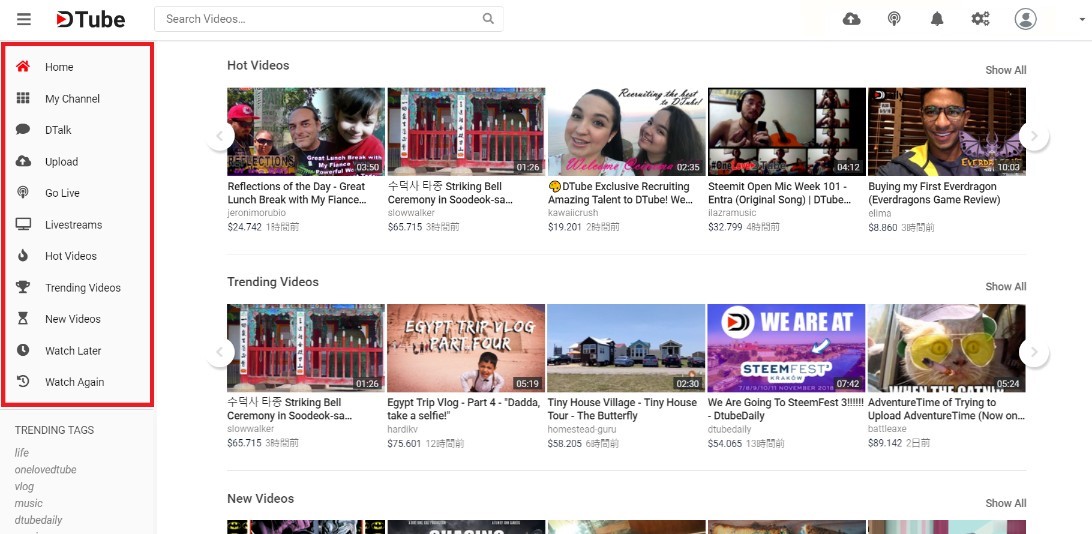Click the user avatar icon
This screenshot has width=1092, height=534.
tap(1025, 19)
